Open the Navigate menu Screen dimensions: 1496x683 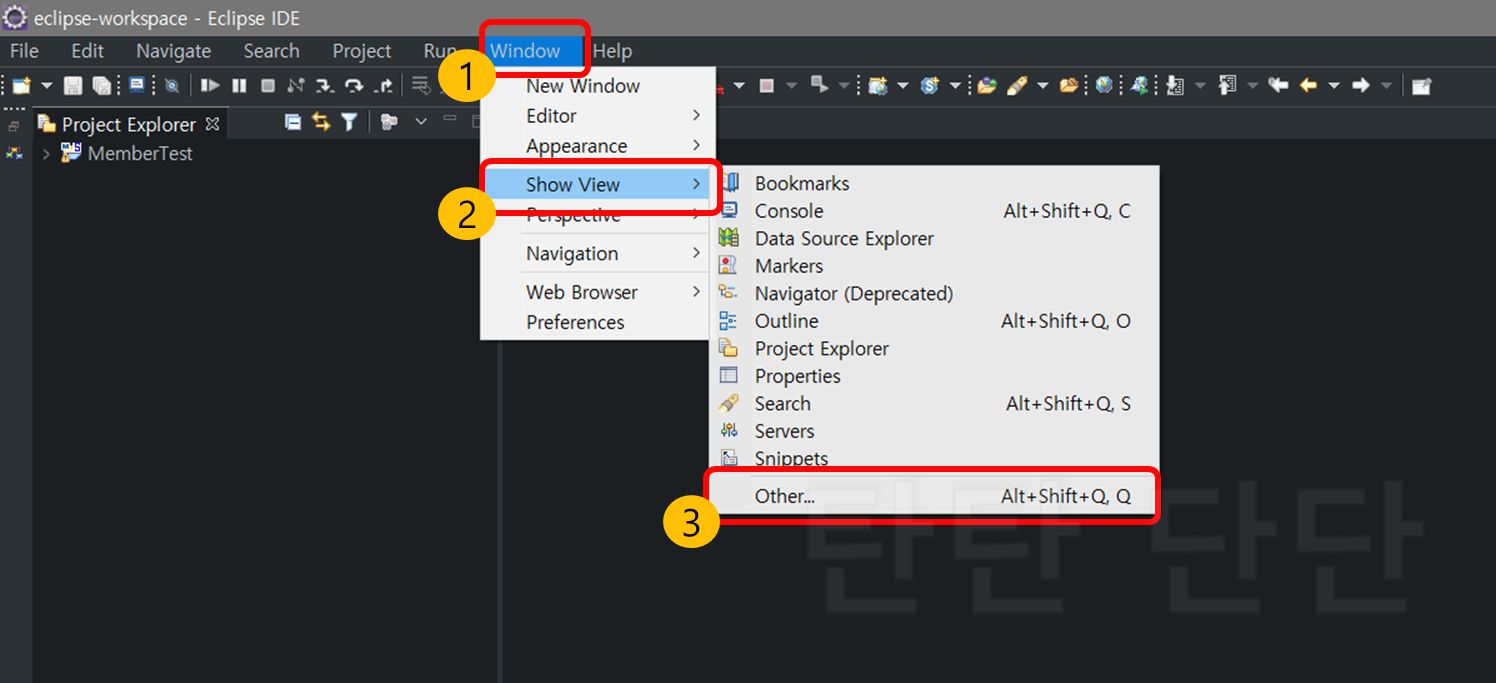(x=174, y=51)
